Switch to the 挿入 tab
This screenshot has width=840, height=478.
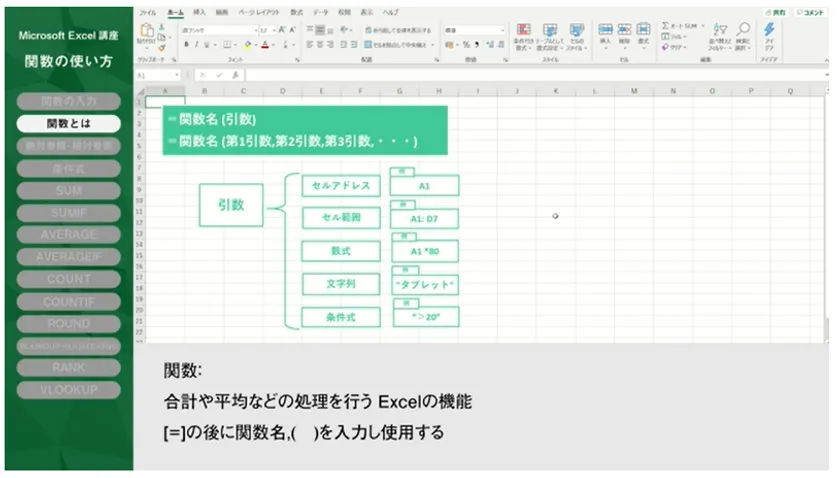coord(199,12)
